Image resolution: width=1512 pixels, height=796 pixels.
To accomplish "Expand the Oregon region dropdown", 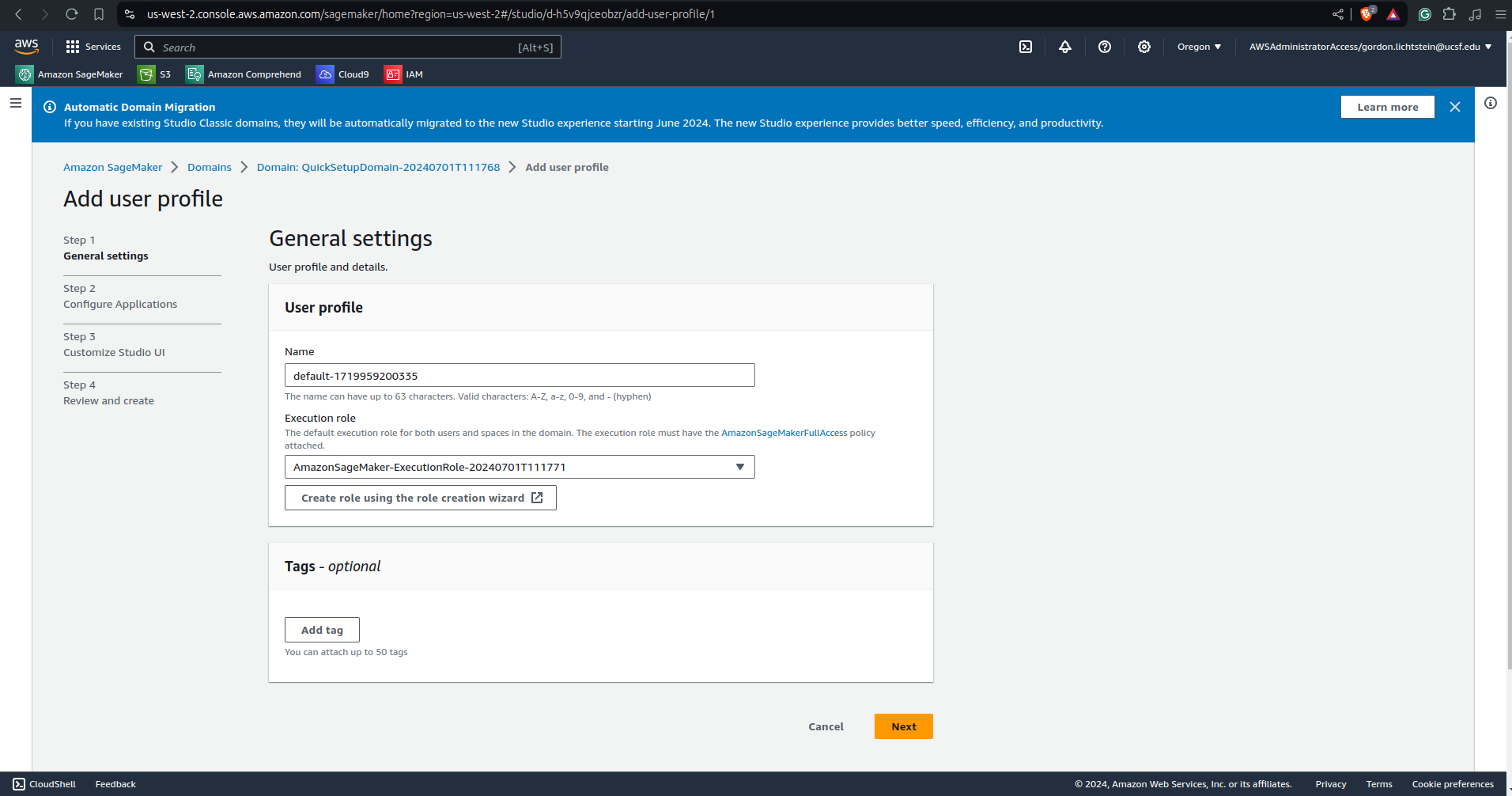I will [x=1199, y=47].
